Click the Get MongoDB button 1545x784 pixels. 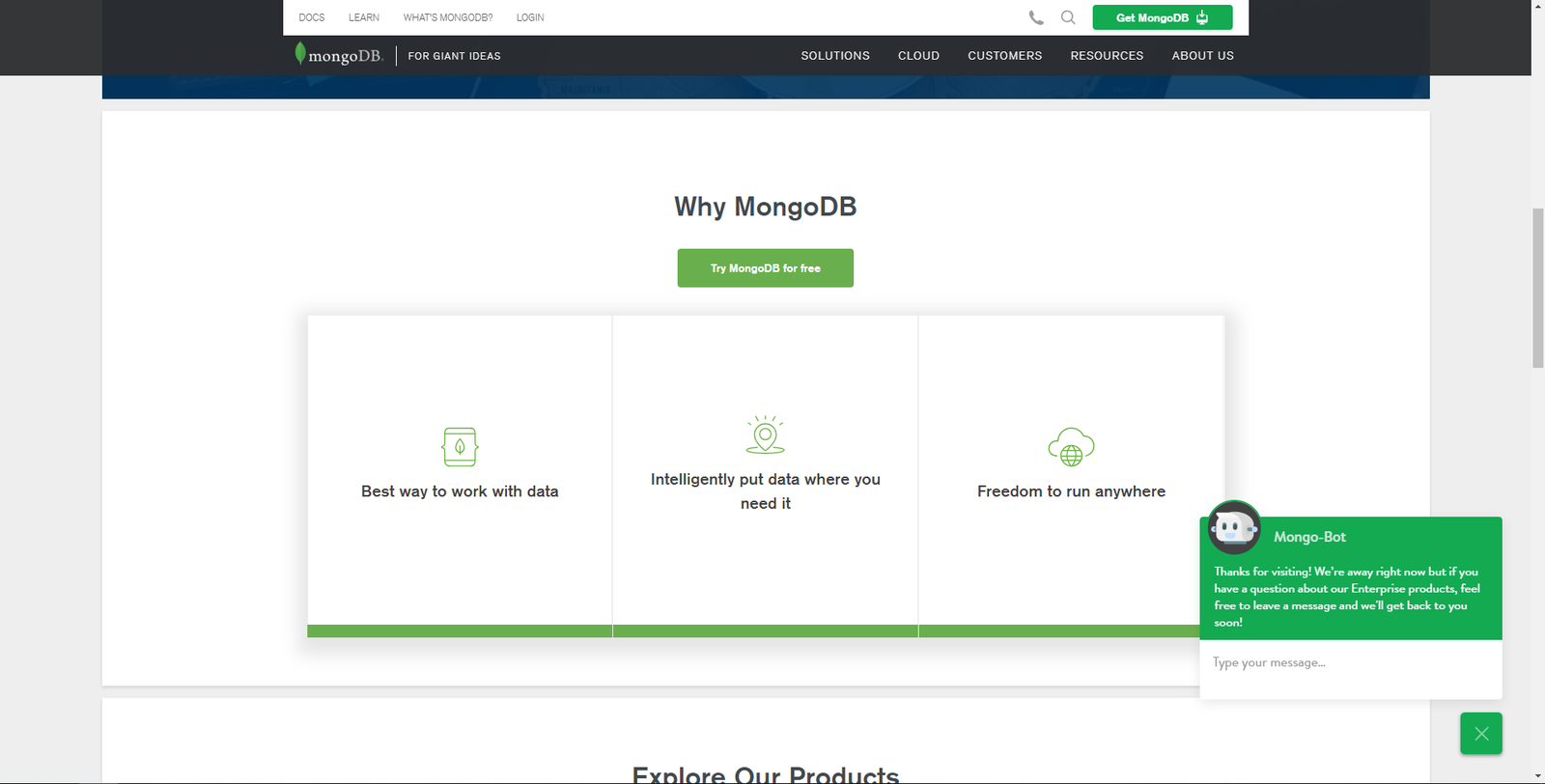(1163, 17)
